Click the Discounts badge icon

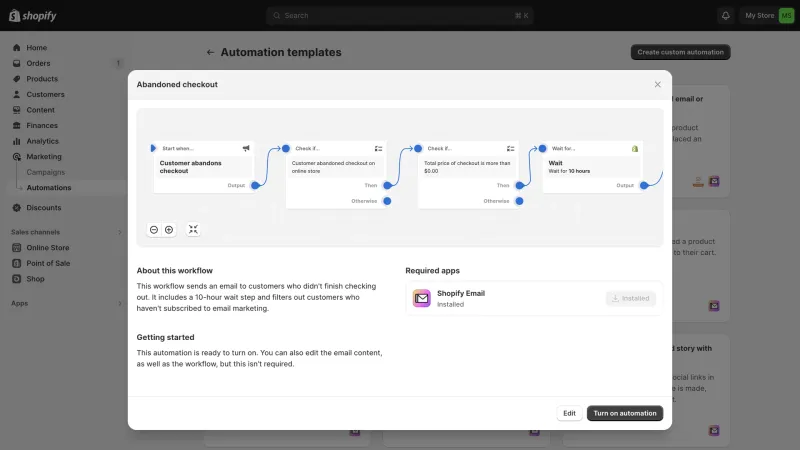click(x=16, y=208)
